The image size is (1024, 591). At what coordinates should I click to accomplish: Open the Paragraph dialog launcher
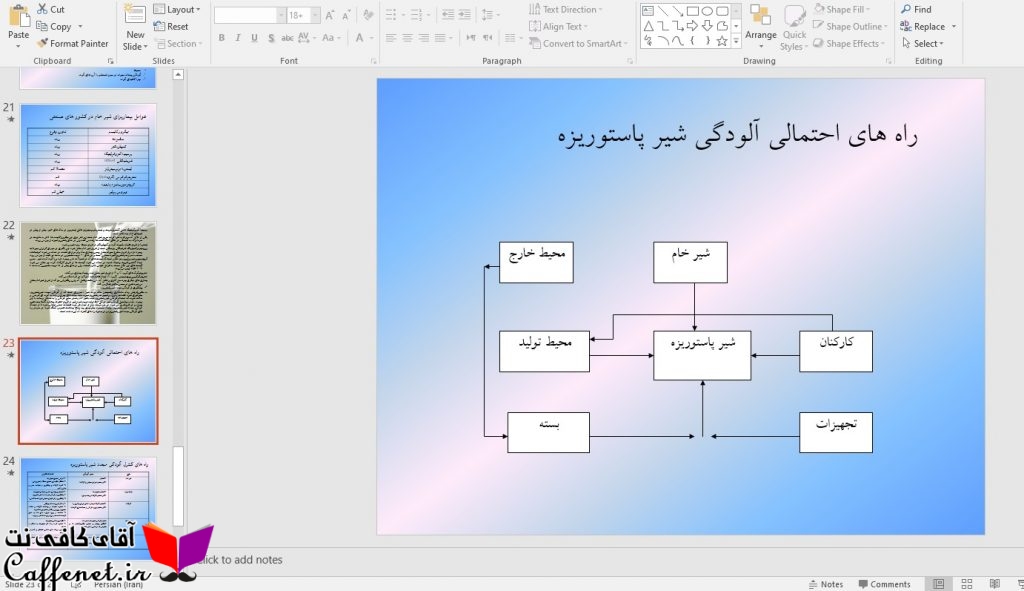[x=630, y=61]
